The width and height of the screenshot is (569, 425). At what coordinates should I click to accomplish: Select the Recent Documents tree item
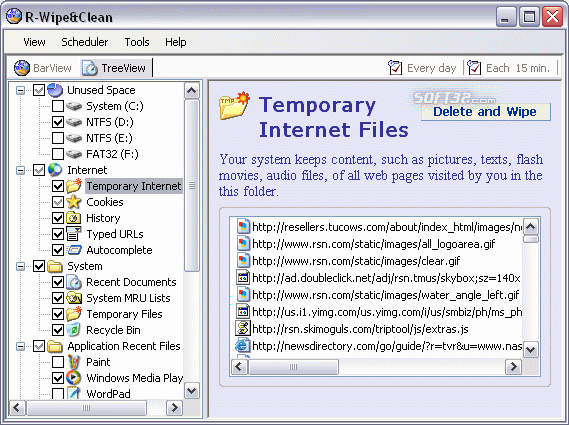(131, 282)
